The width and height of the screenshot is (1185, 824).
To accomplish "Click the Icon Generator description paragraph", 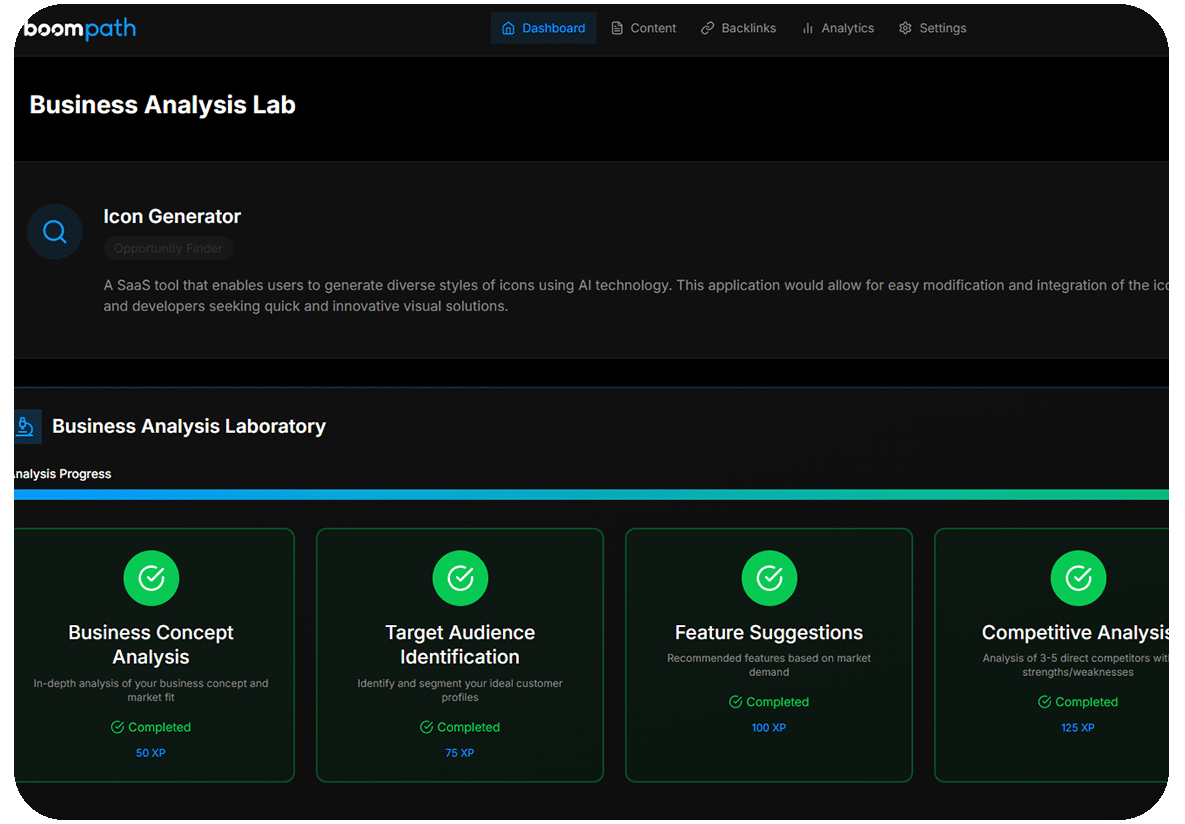I will coord(636,296).
